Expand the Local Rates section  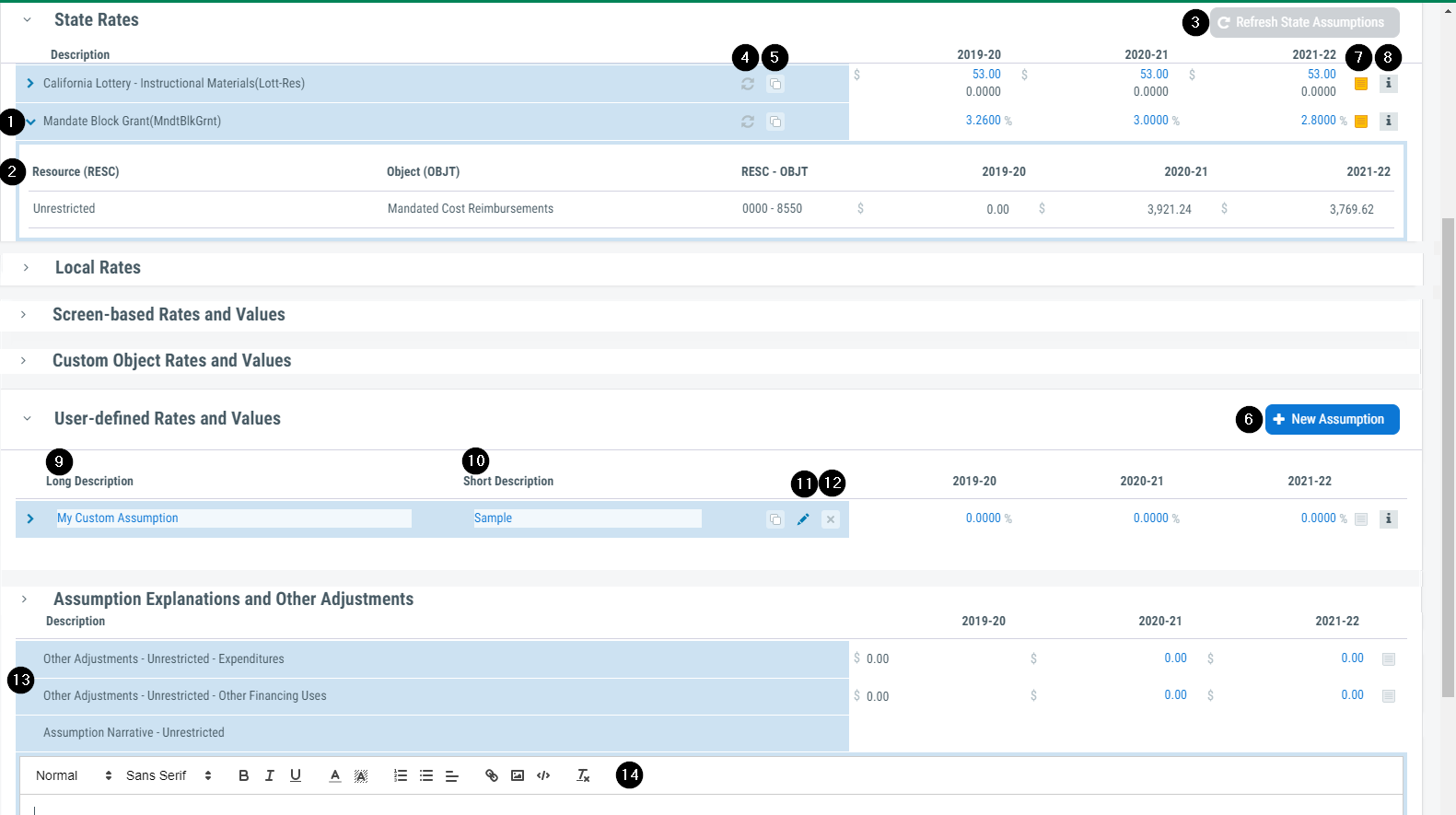26,267
